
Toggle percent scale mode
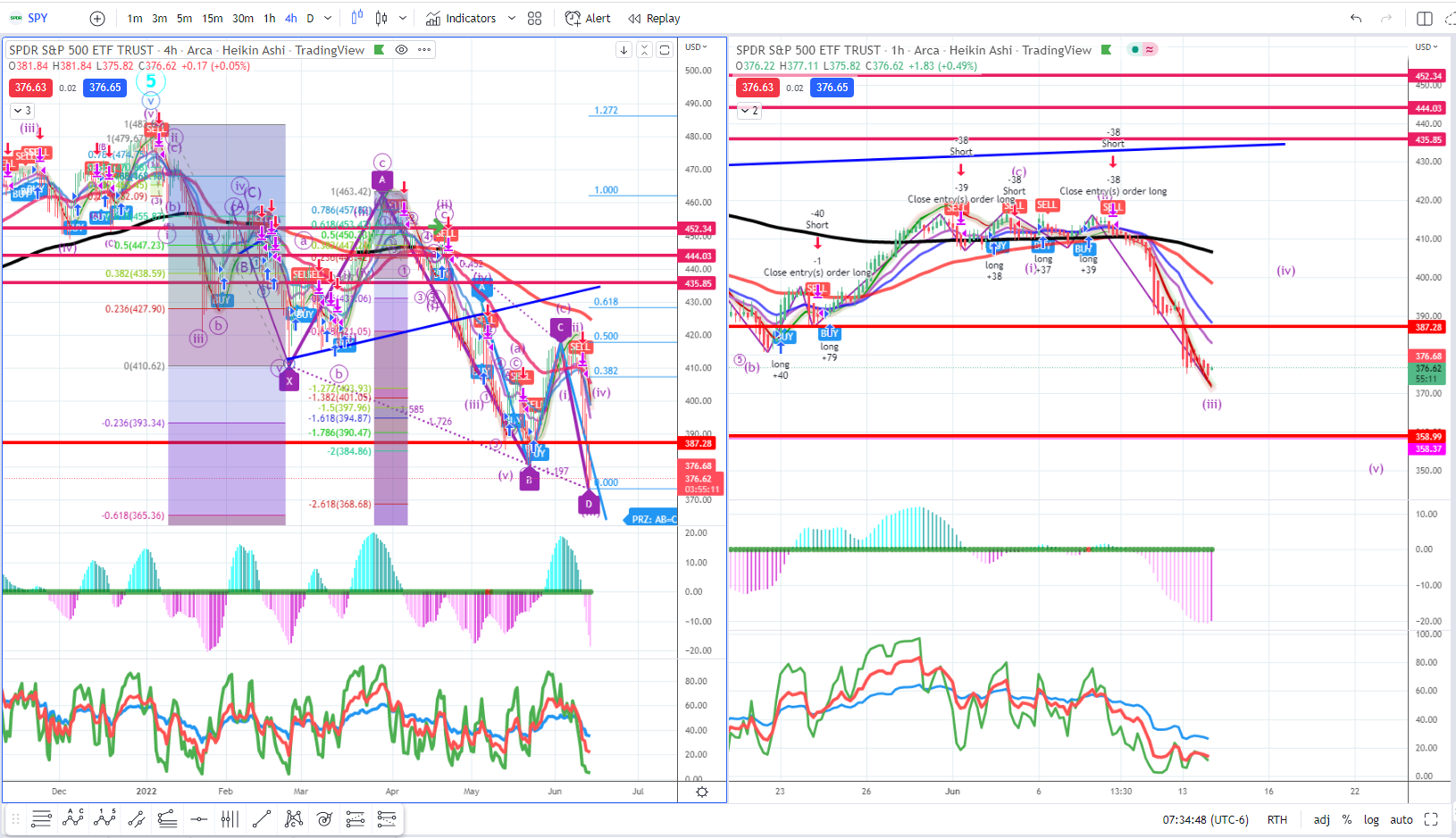click(1347, 819)
